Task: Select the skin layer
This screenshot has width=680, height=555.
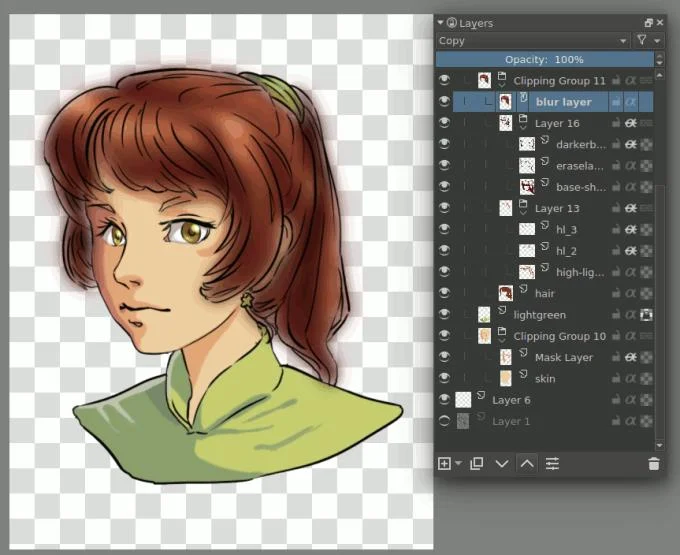Action: click(x=545, y=379)
